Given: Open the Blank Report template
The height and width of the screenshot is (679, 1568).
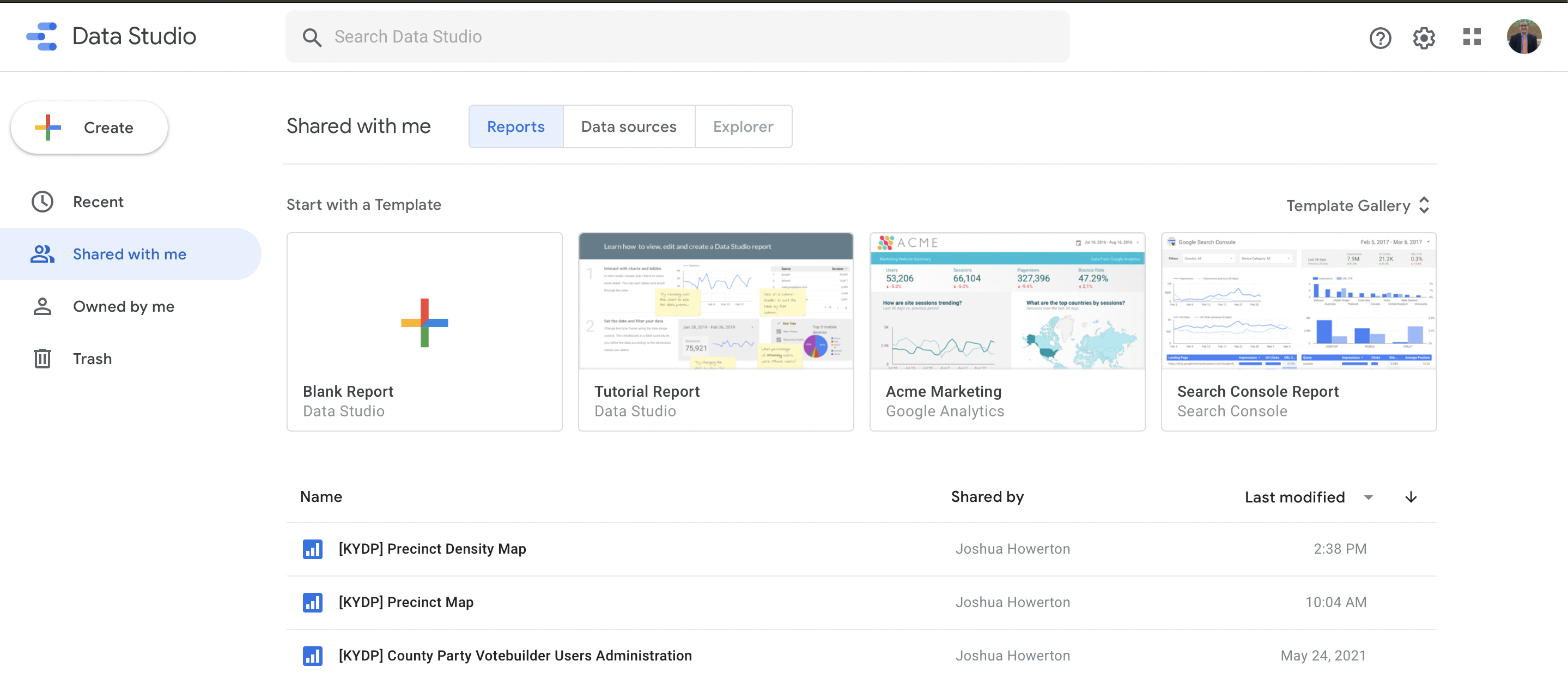Looking at the screenshot, I should tap(424, 331).
